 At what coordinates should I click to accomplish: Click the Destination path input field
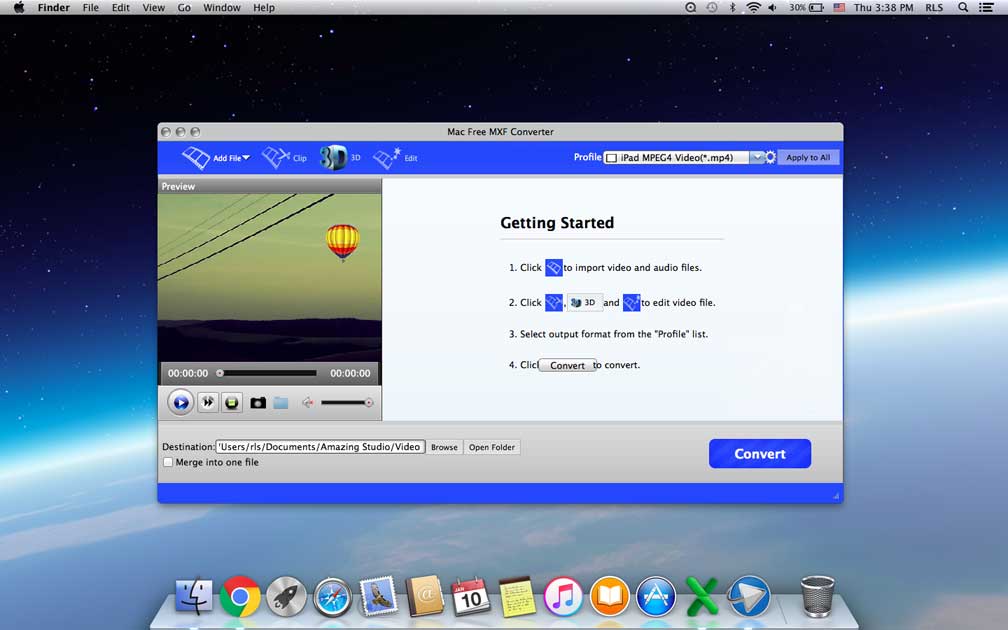[320, 447]
